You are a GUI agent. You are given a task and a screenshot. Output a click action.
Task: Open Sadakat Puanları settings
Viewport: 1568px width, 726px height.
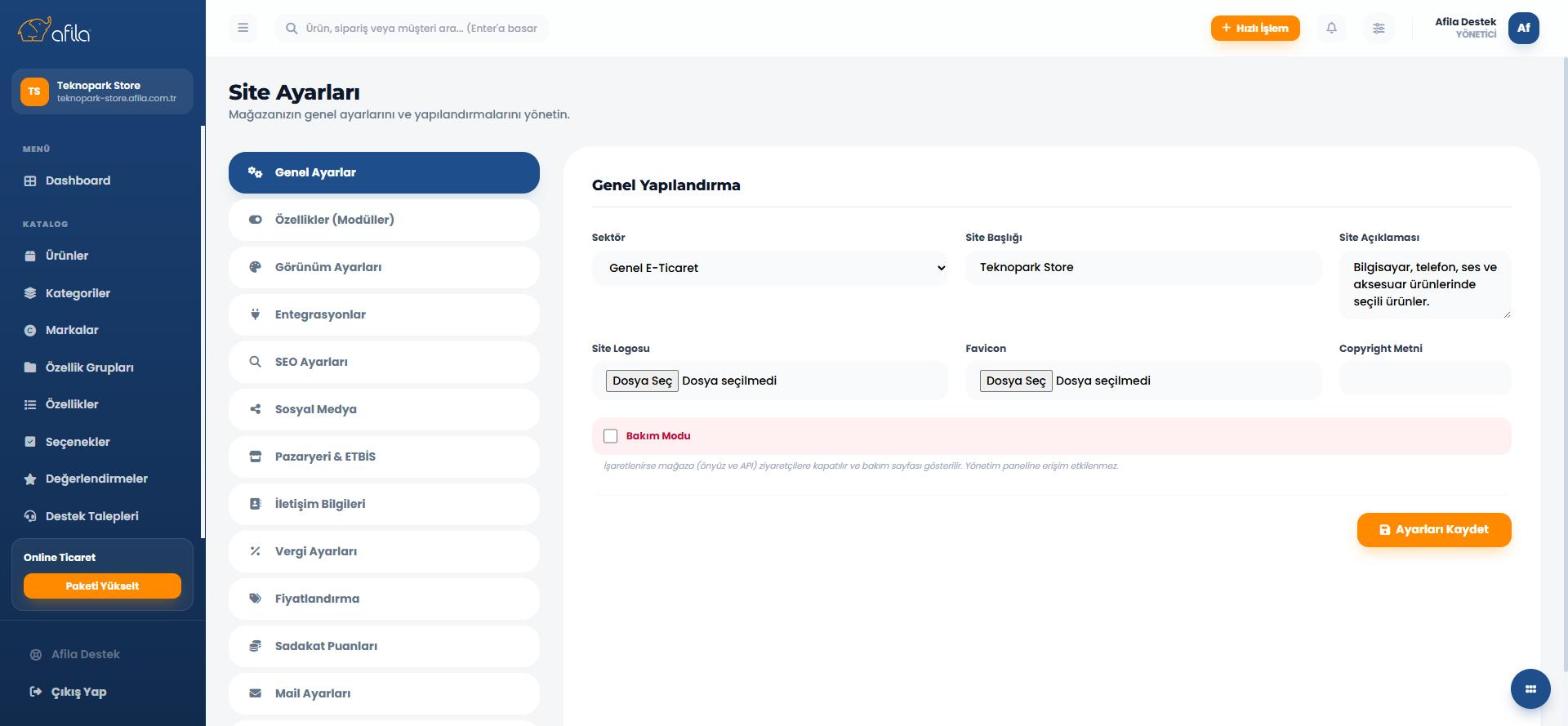tap(384, 646)
